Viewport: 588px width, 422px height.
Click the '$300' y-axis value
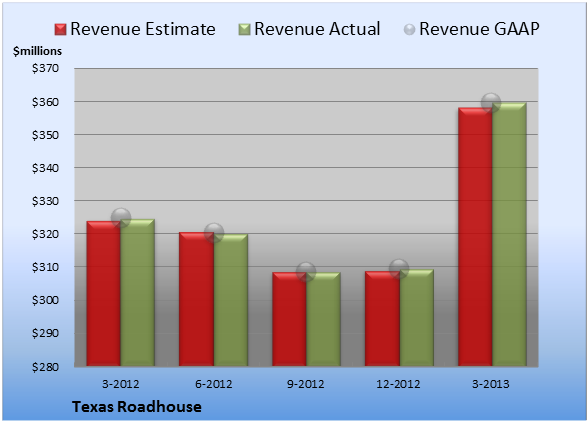[45, 300]
